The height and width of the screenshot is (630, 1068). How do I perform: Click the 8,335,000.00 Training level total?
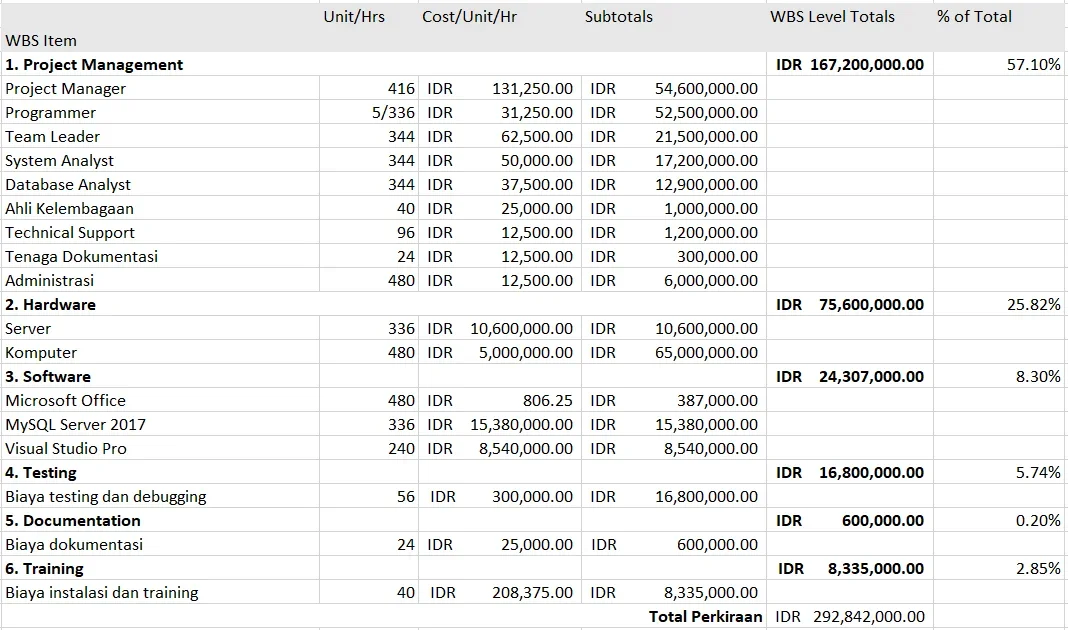876,569
